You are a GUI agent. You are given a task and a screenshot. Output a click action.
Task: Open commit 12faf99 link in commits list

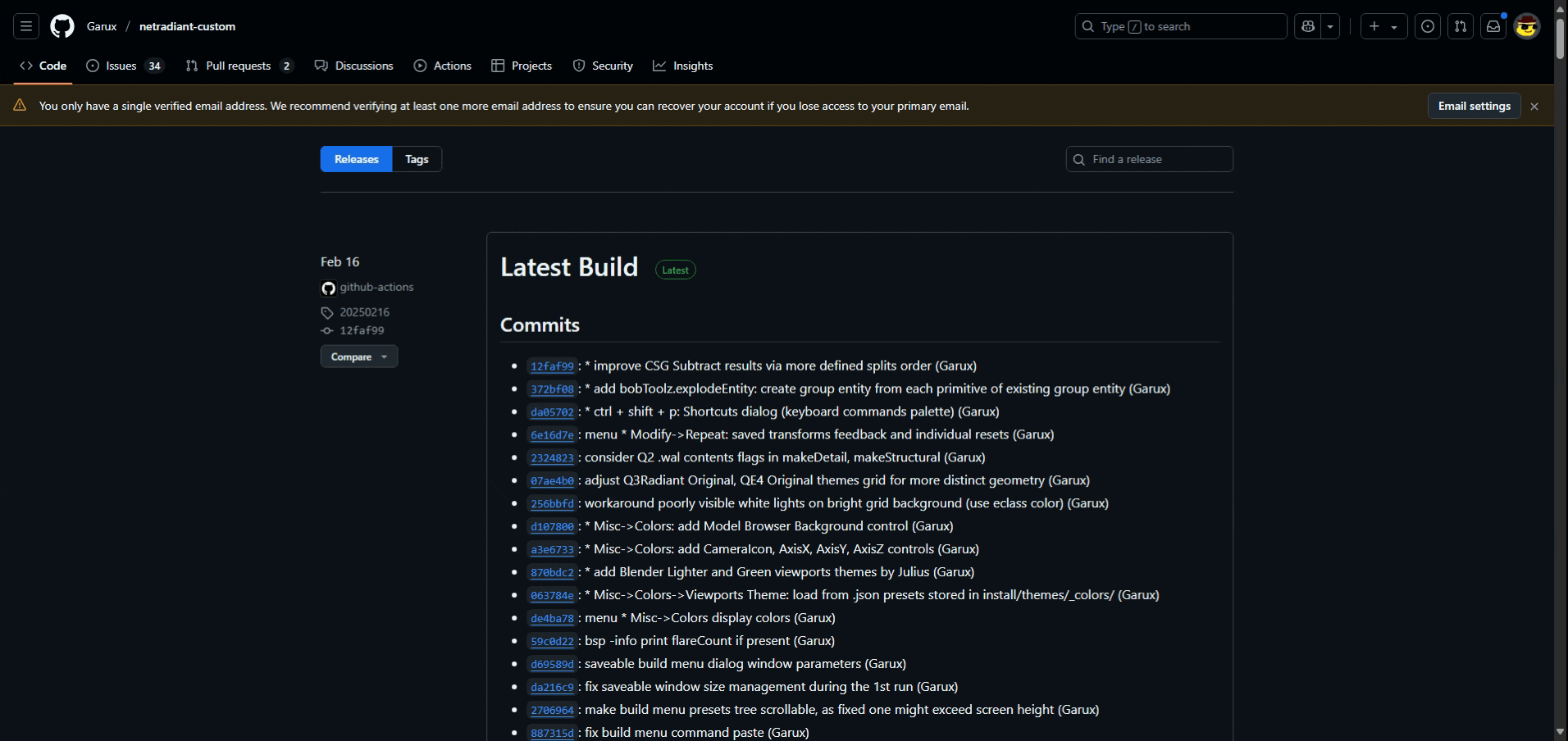pyautogui.click(x=552, y=366)
